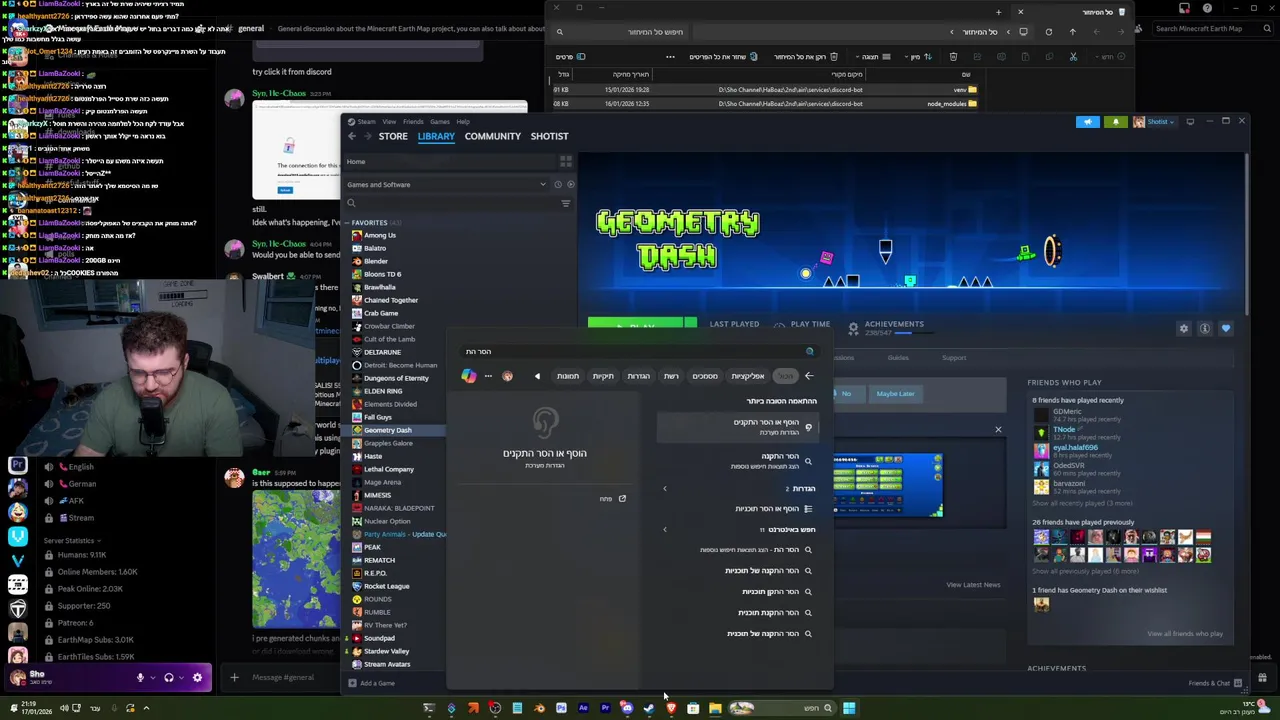The image size is (1280, 720).
Task: Open the Steam 'Games' menu
Action: (x=439, y=122)
